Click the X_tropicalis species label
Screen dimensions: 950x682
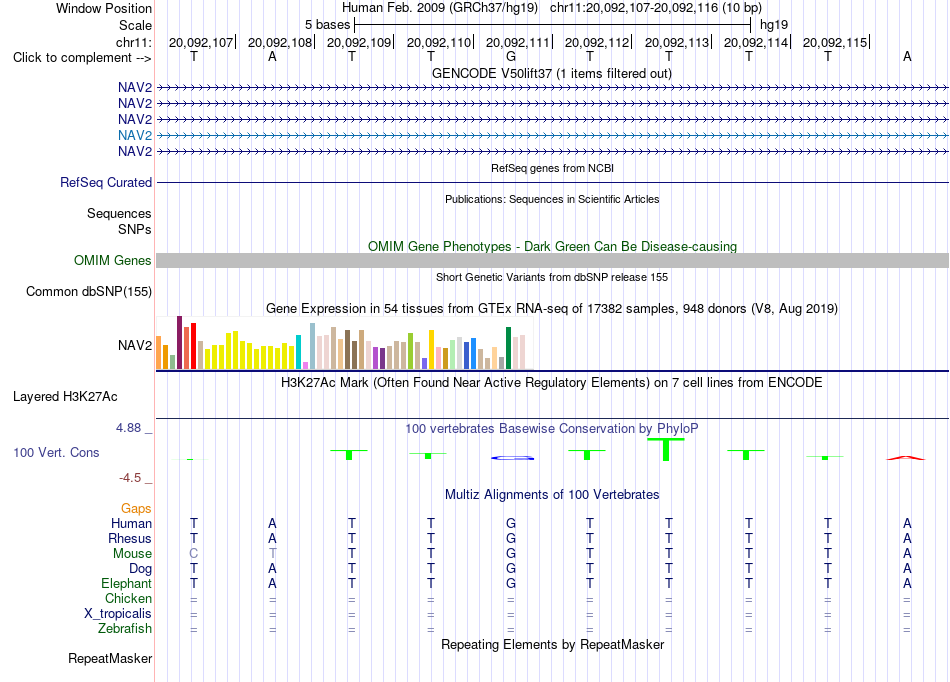[x=118, y=614]
